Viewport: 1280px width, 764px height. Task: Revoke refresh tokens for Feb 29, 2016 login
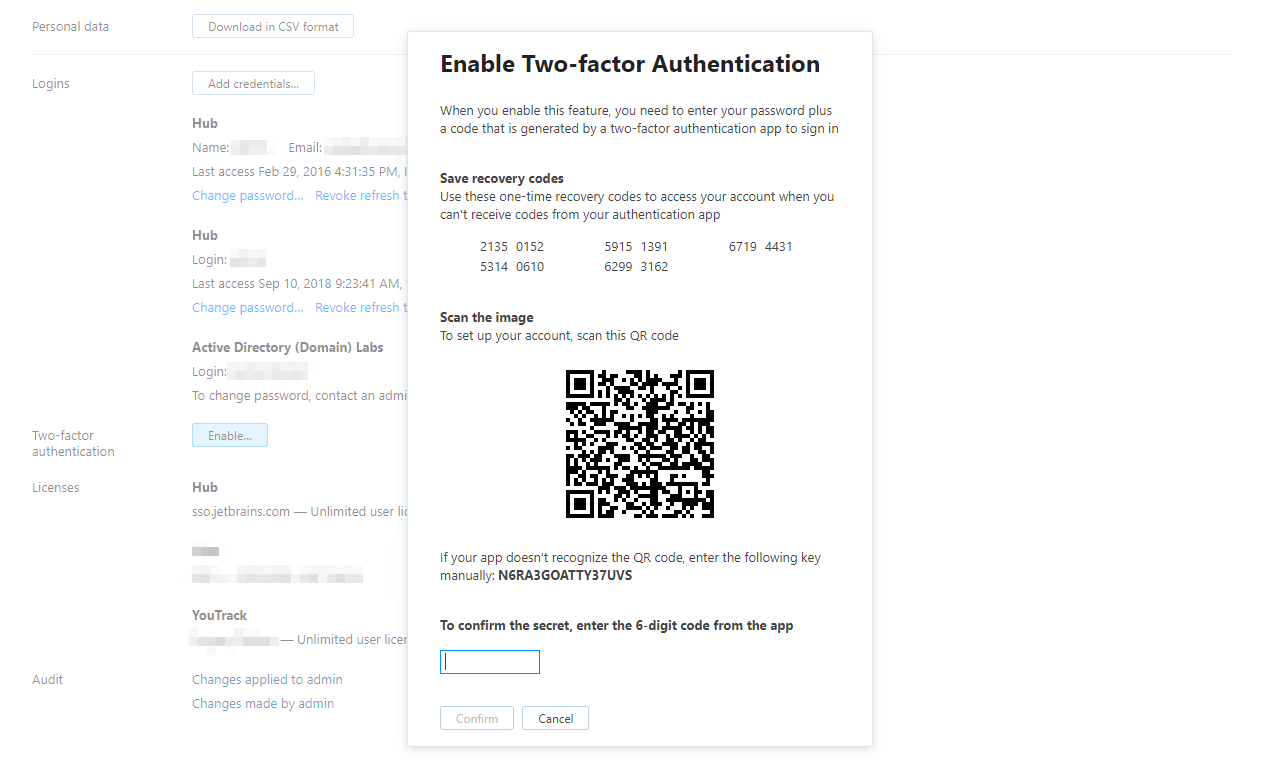[x=361, y=195]
